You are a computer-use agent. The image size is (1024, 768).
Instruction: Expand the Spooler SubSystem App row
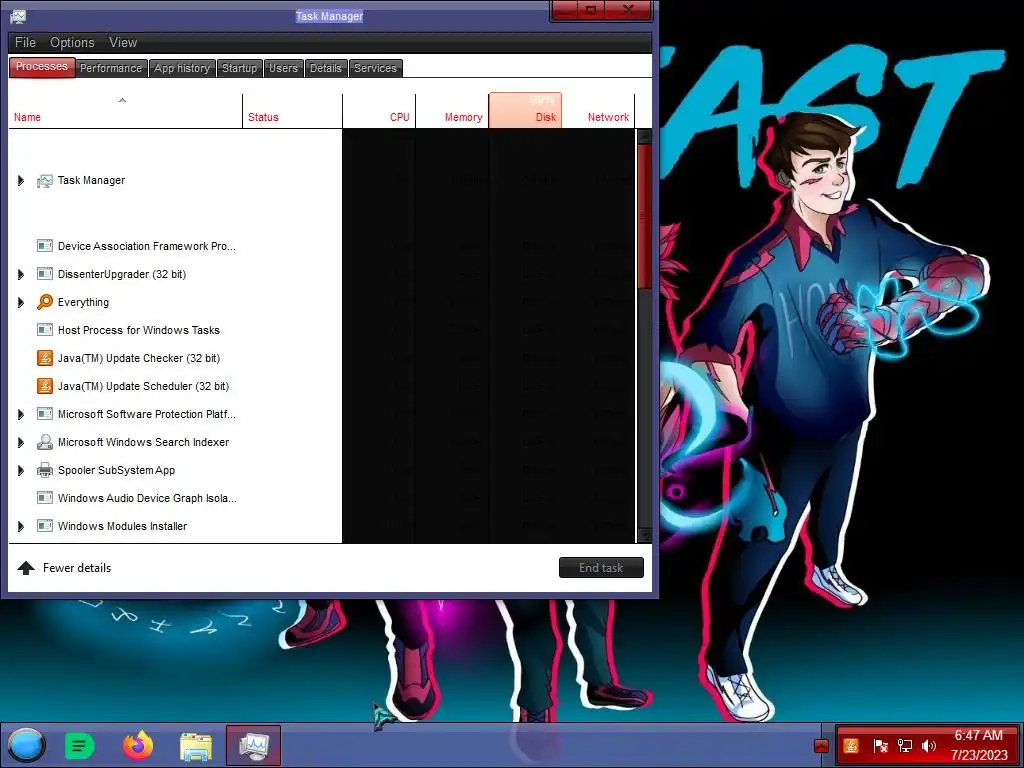click(x=21, y=470)
